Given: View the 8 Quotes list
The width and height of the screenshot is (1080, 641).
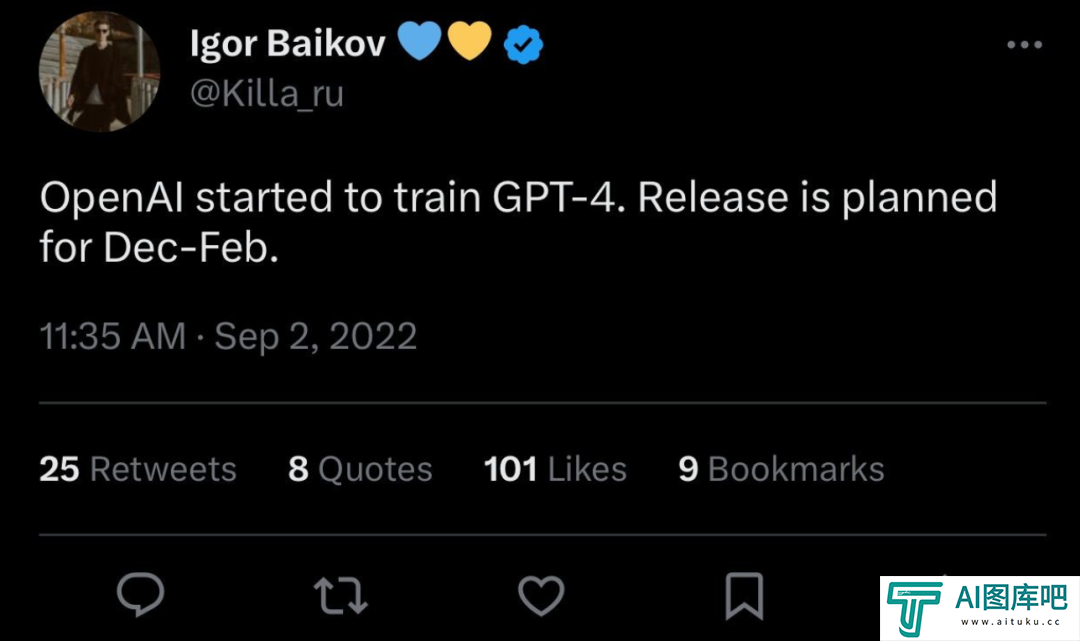Looking at the screenshot, I should click(x=360, y=469).
